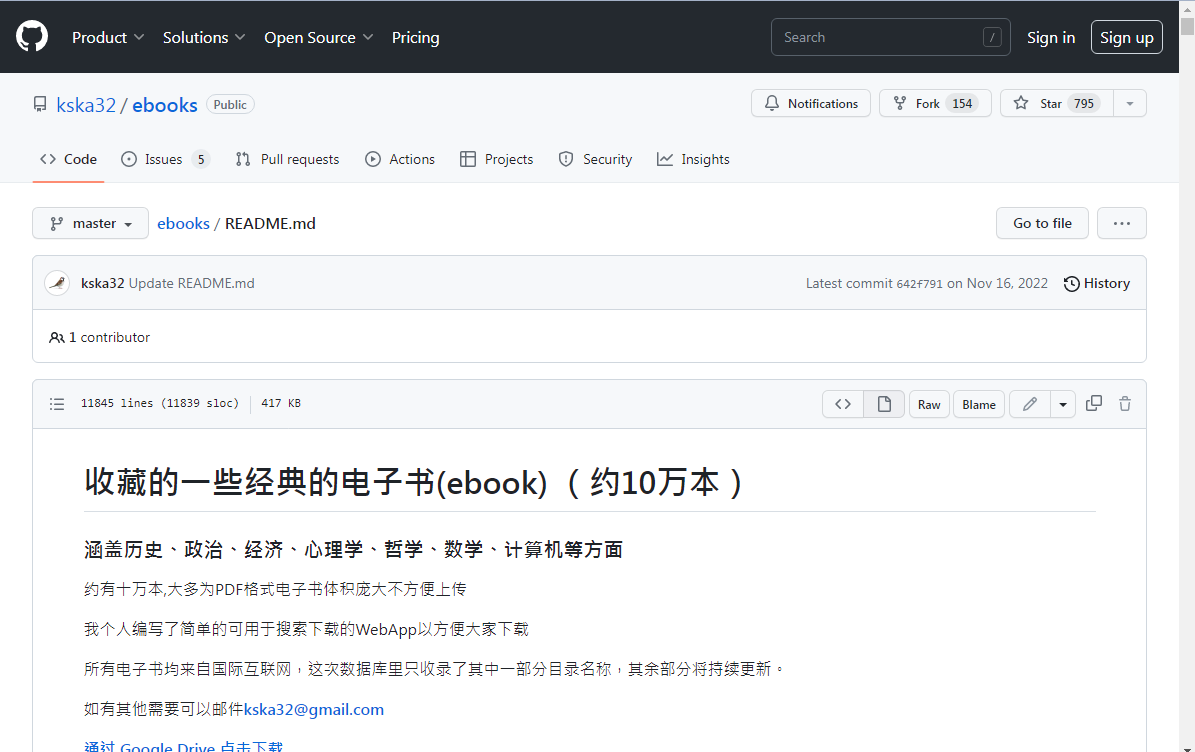Image resolution: width=1195 pixels, height=752 pixels.
Task: Click the 收藏的一些经典的电子书 heading
Action: click(x=413, y=482)
